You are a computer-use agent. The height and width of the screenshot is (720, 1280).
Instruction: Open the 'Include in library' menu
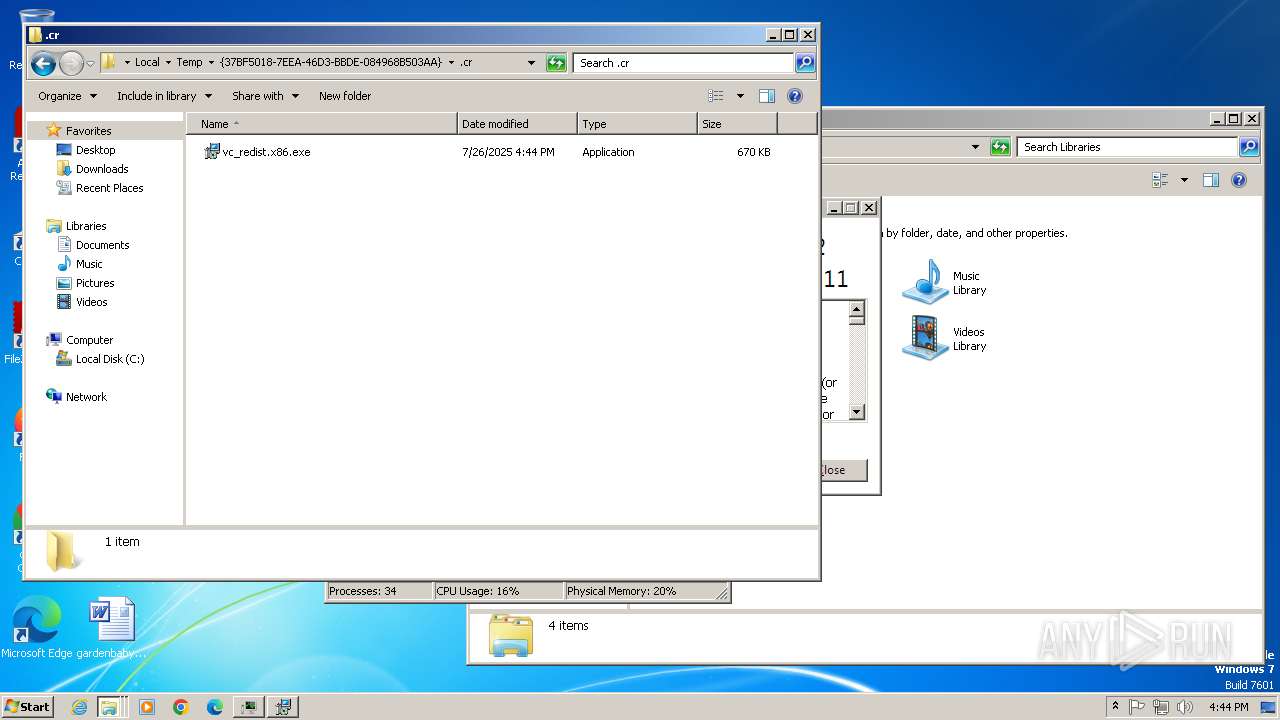[x=164, y=96]
